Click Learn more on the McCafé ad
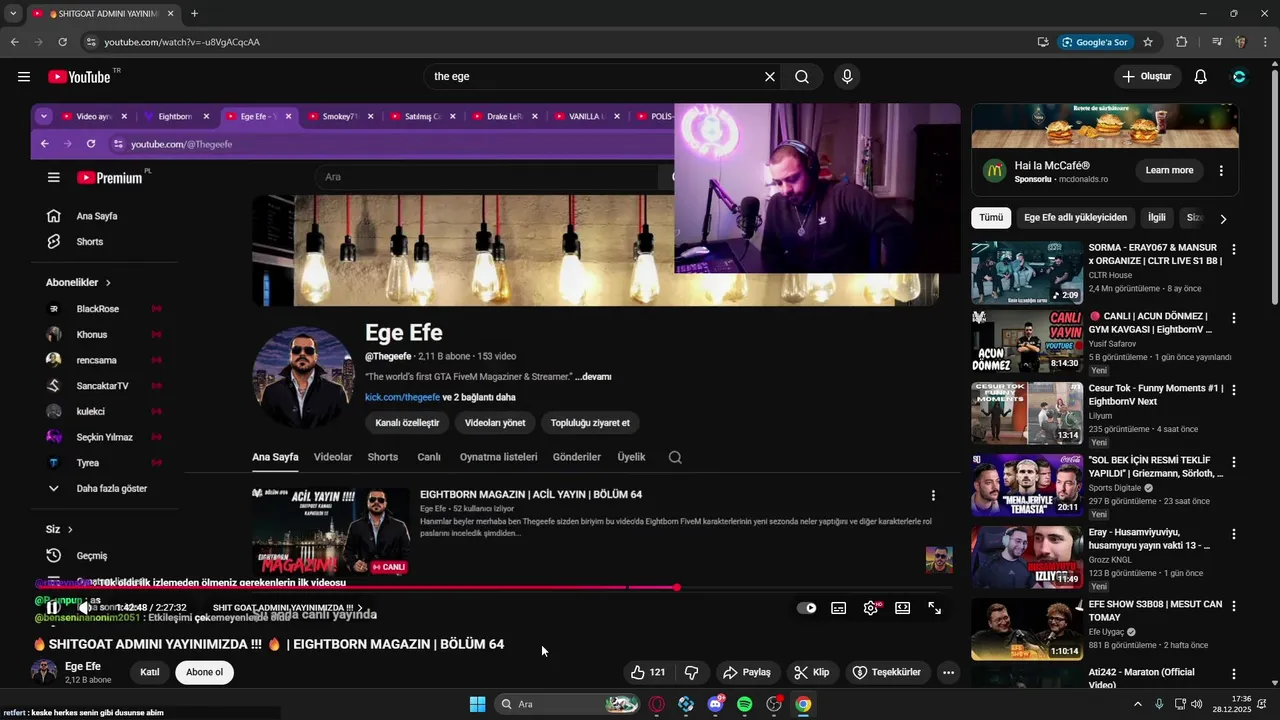The width and height of the screenshot is (1280, 720). click(x=1169, y=170)
